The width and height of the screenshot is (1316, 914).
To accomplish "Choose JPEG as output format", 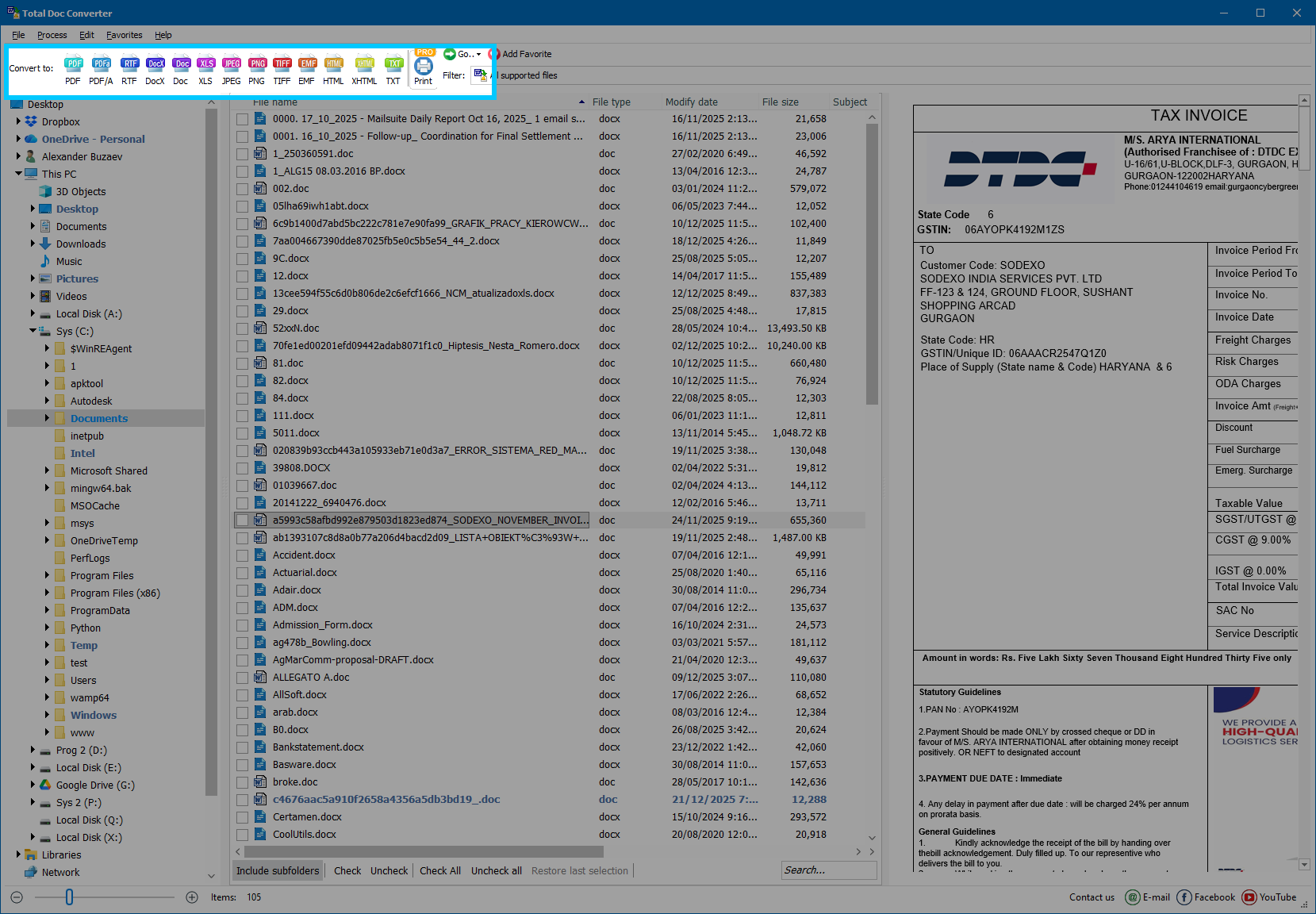I will [231, 70].
